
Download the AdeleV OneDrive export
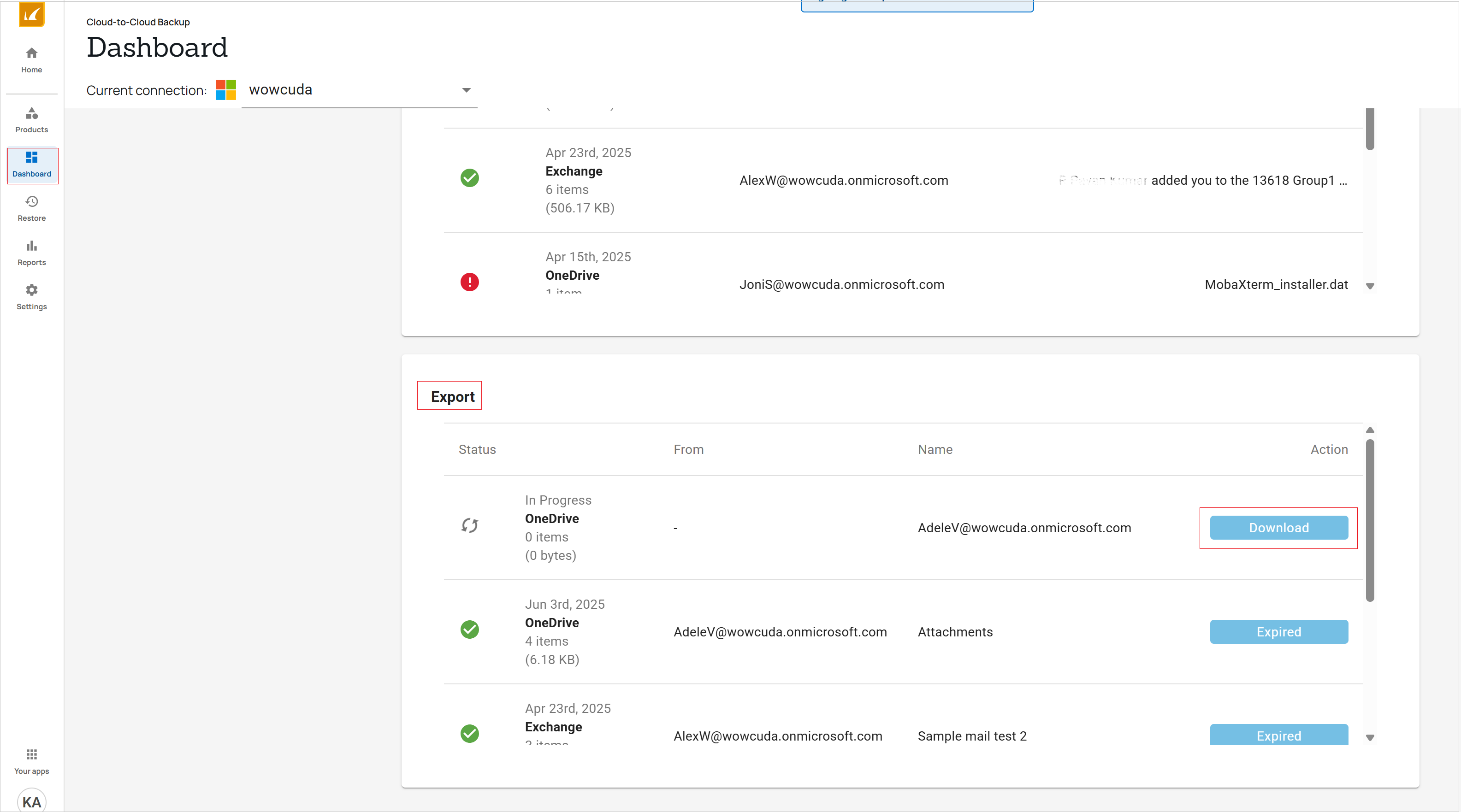(1279, 528)
